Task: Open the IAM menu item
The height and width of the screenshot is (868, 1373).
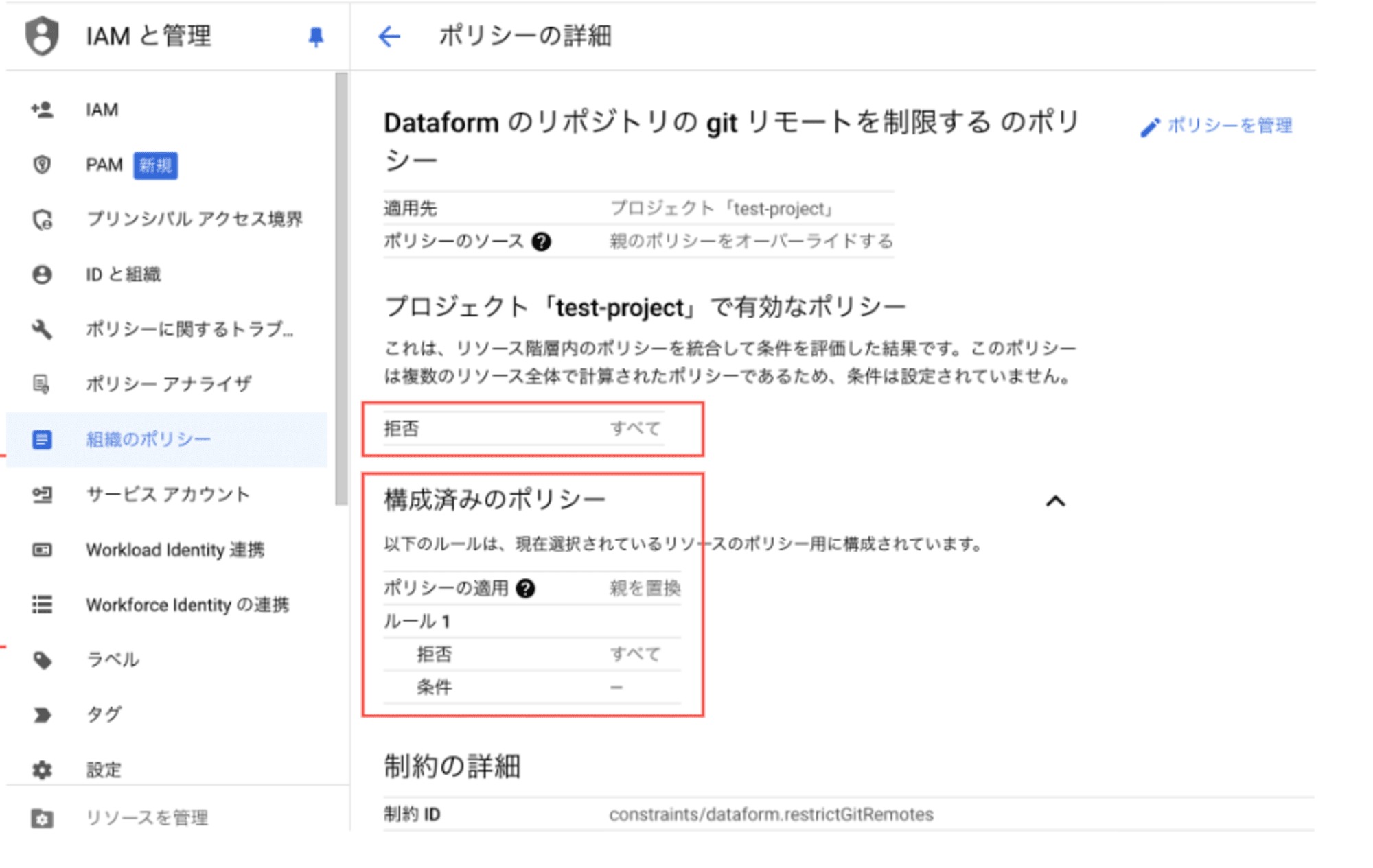Action: coord(166,110)
